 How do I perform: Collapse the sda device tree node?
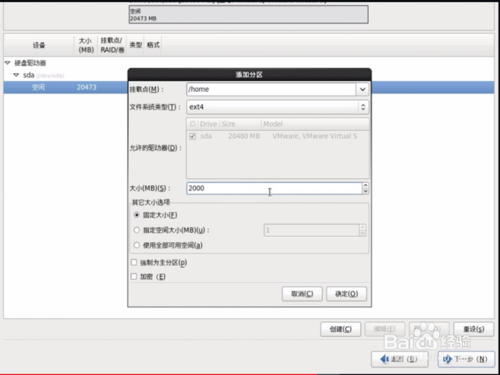click(16, 75)
